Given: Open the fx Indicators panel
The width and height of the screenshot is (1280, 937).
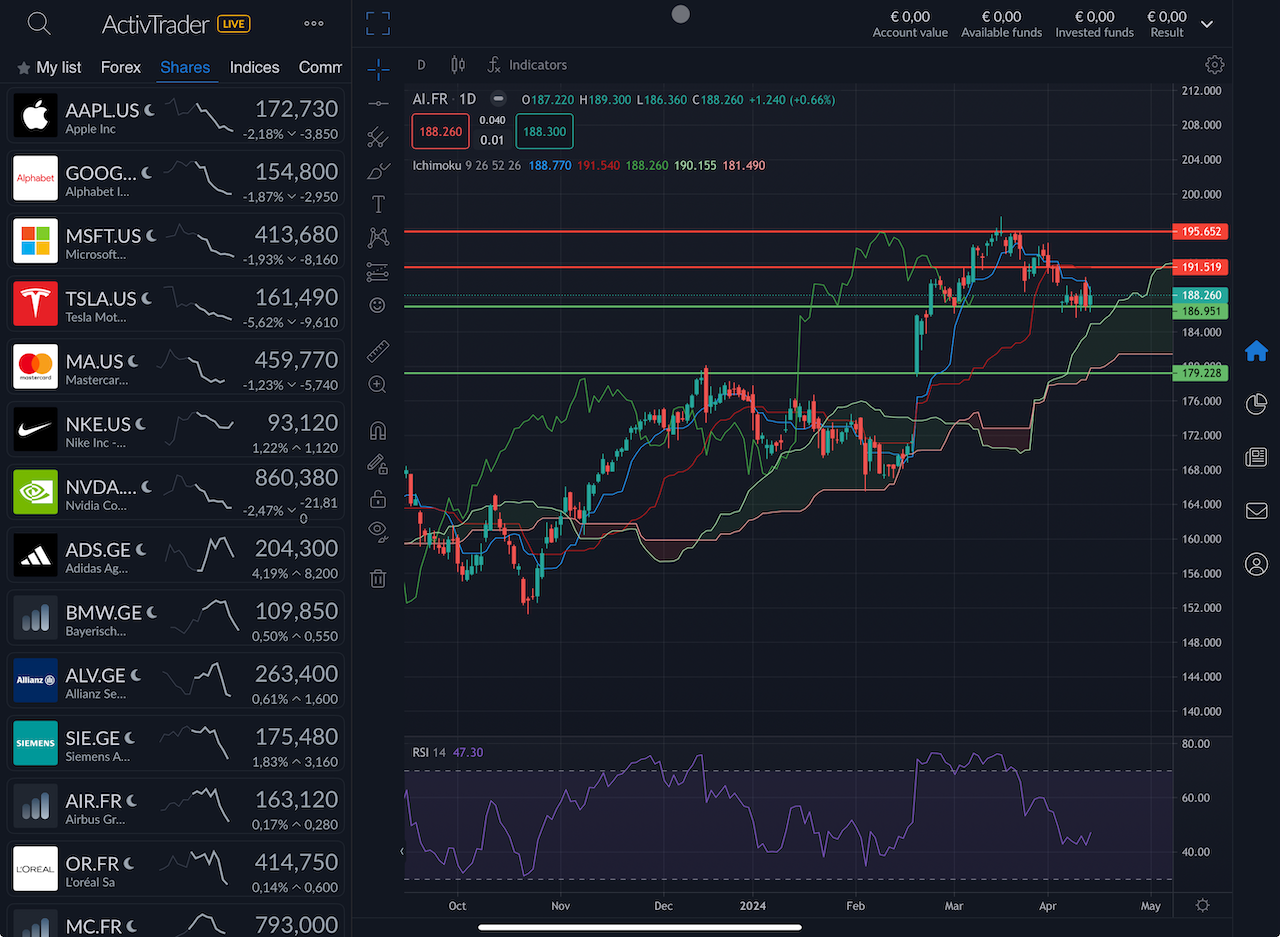Looking at the screenshot, I should point(527,65).
